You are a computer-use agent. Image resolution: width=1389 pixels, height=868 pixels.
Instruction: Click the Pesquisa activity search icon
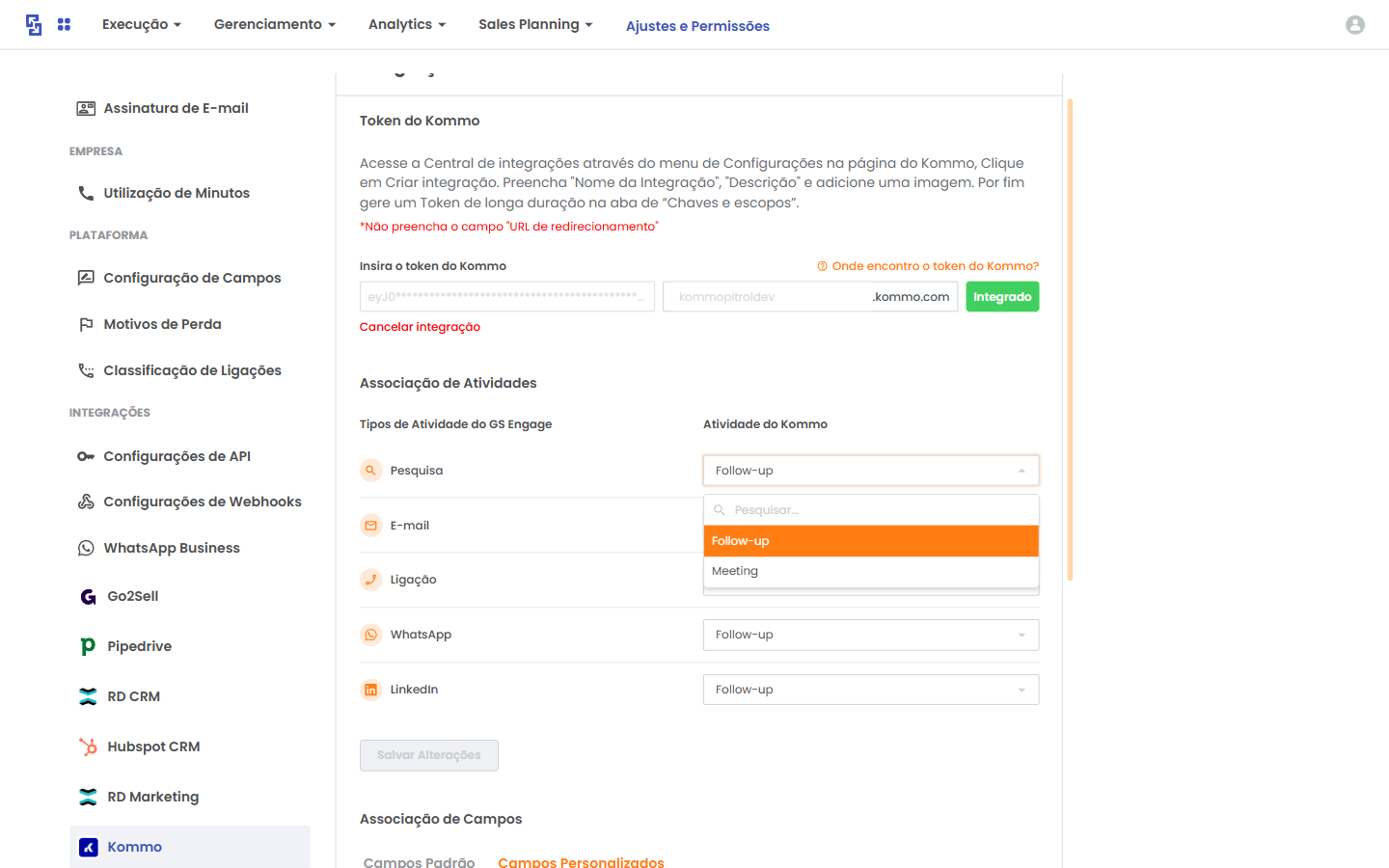pyautogui.click(x=370, y=471)
